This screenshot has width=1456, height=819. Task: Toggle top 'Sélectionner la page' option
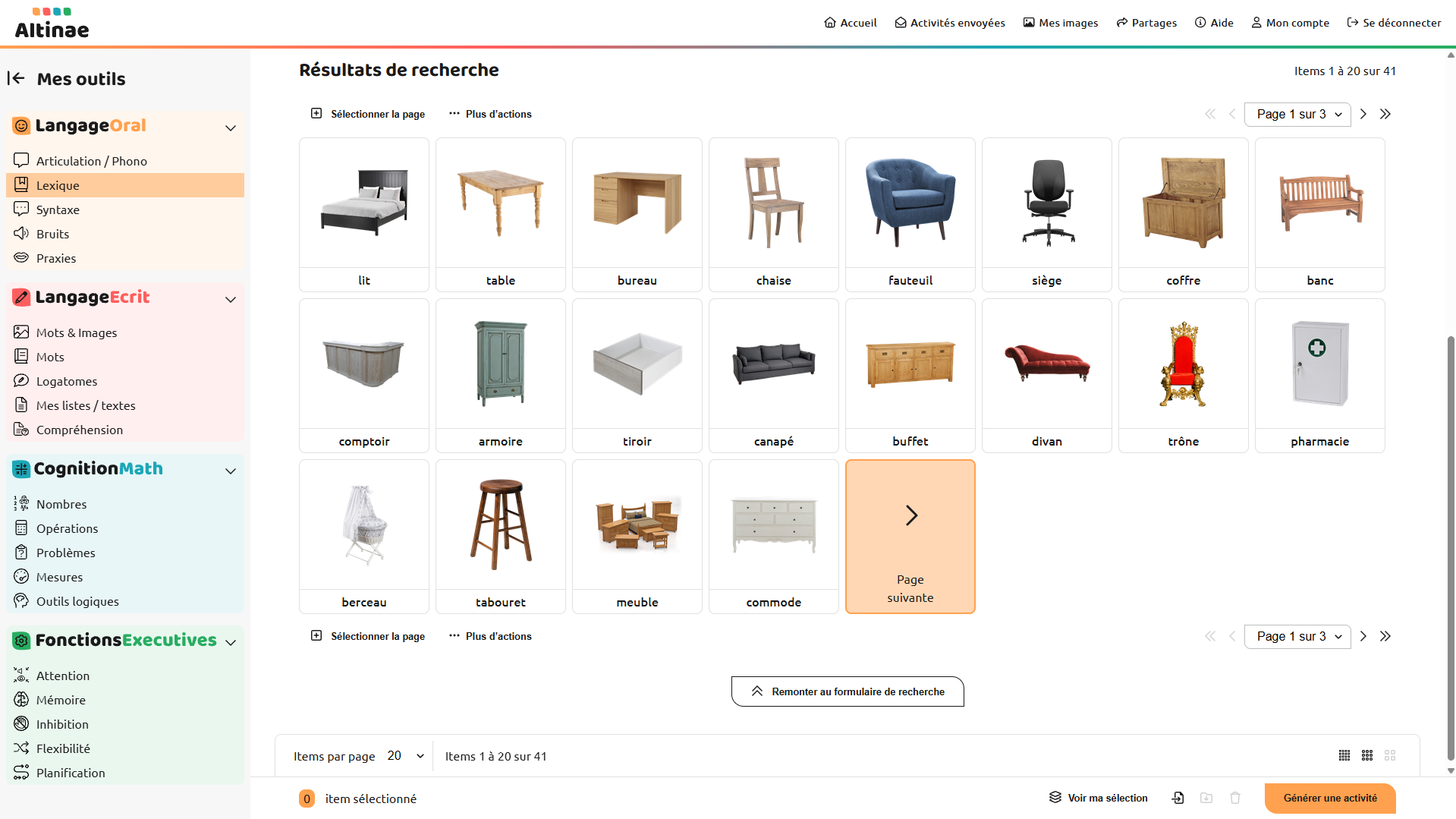(x=368, y=114)
